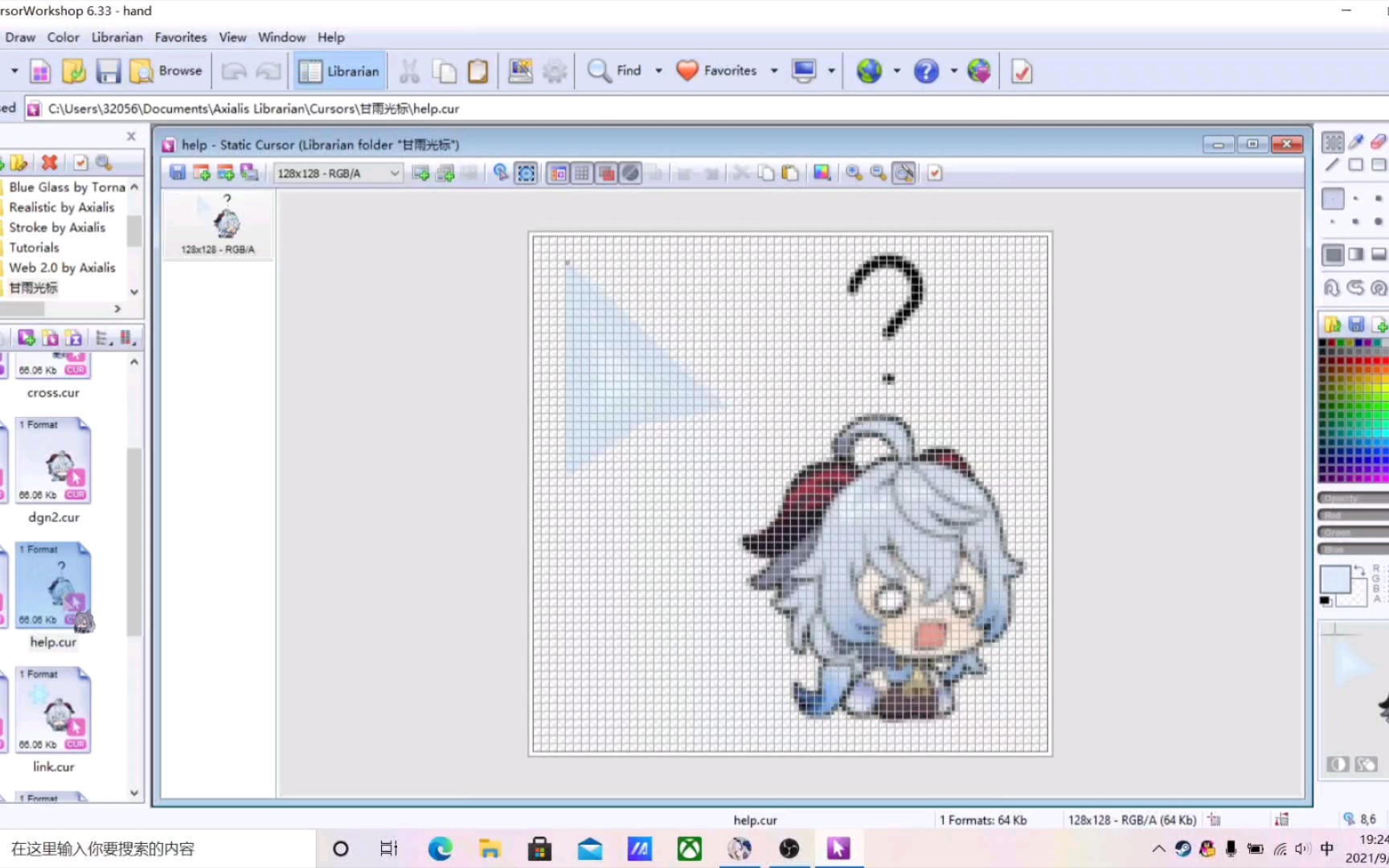Screen dimensions: 1389x868
Task: Select the dgn2.cur thumbnail
Action: [53, 461]
